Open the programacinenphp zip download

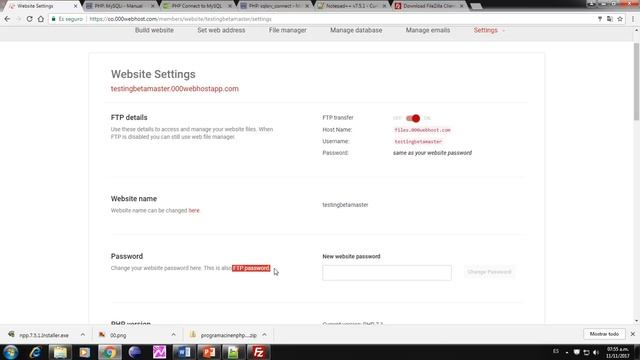click(229, 335)
